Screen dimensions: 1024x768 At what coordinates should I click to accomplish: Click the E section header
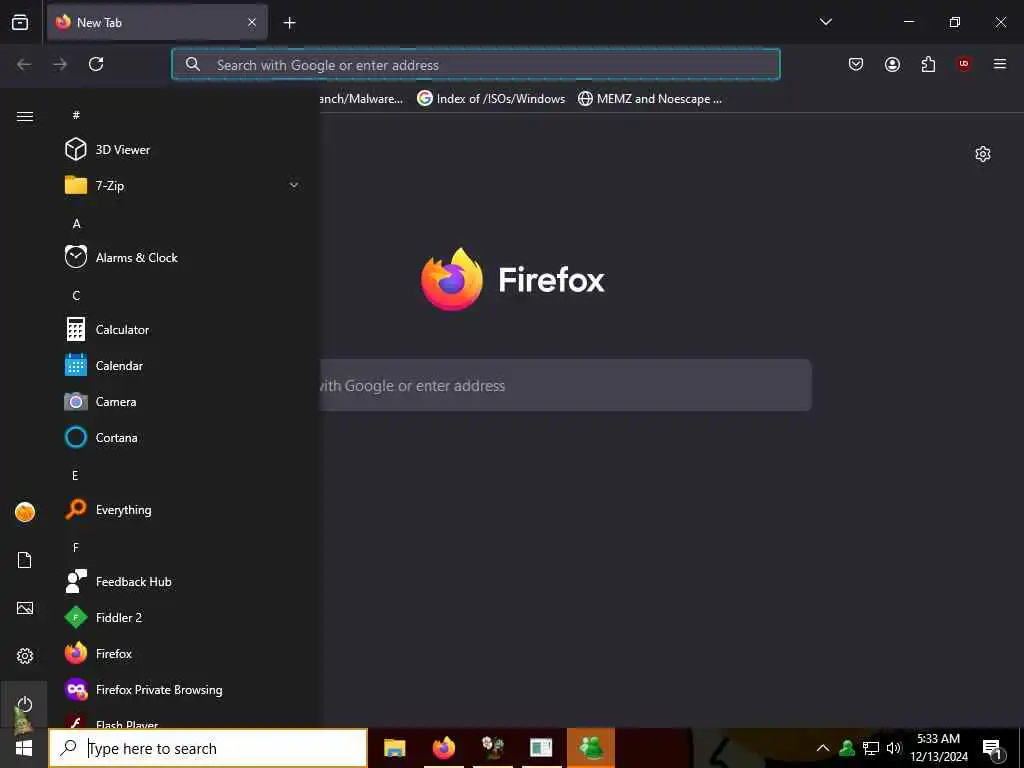pos(75,475)
